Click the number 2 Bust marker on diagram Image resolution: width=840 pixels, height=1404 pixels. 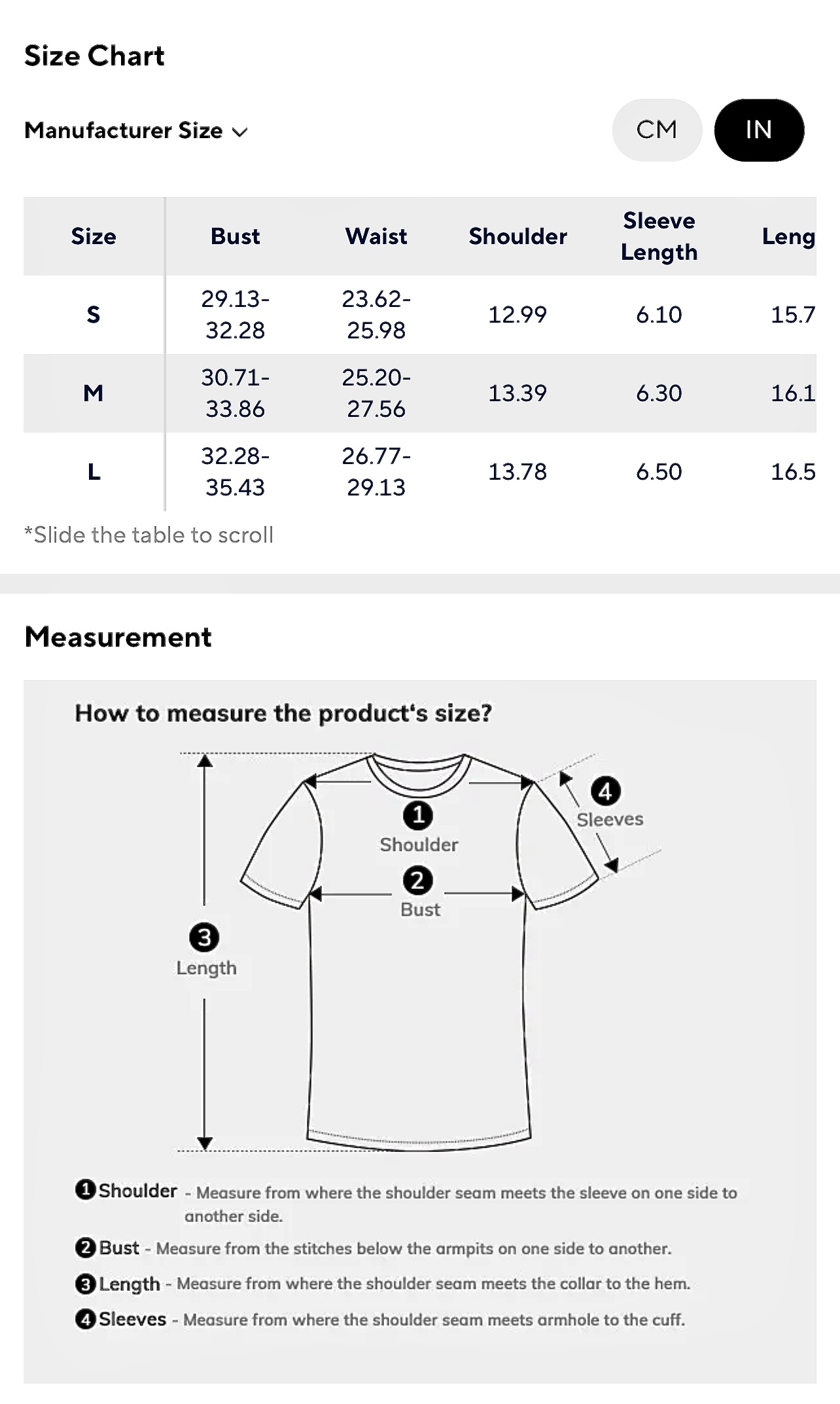point(418,880)
